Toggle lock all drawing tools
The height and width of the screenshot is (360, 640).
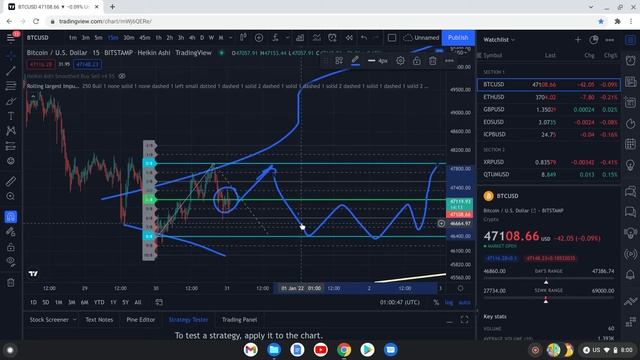(11, 247)
